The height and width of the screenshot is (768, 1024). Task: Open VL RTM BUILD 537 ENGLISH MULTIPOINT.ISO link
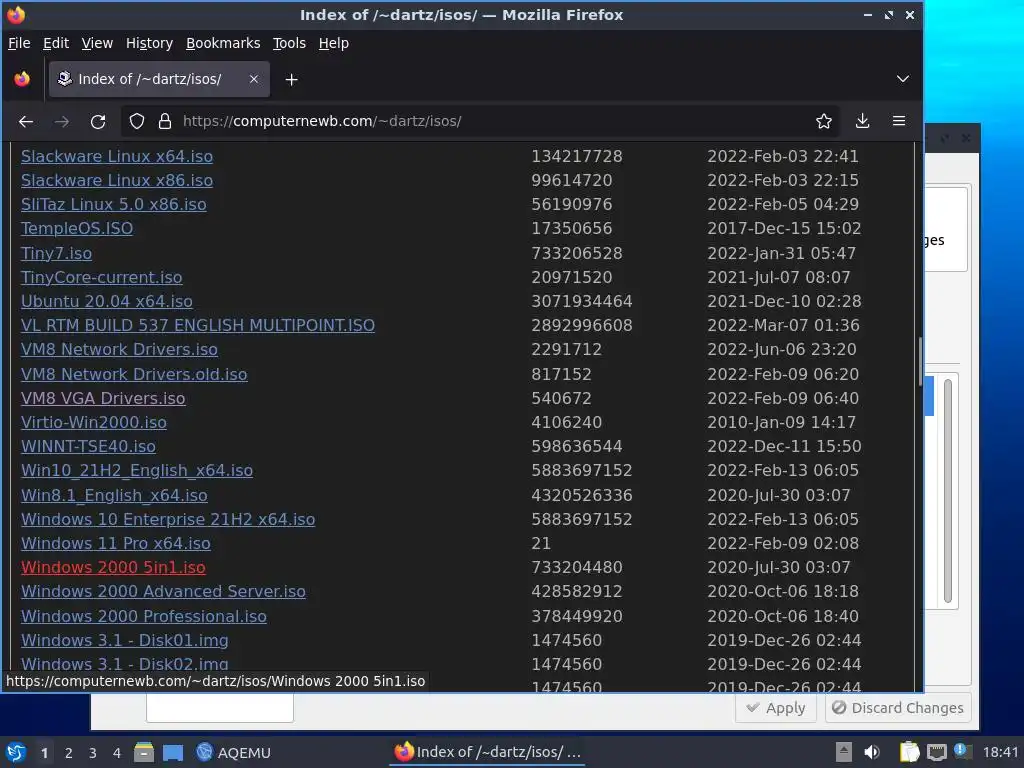(x=198, y=326)
